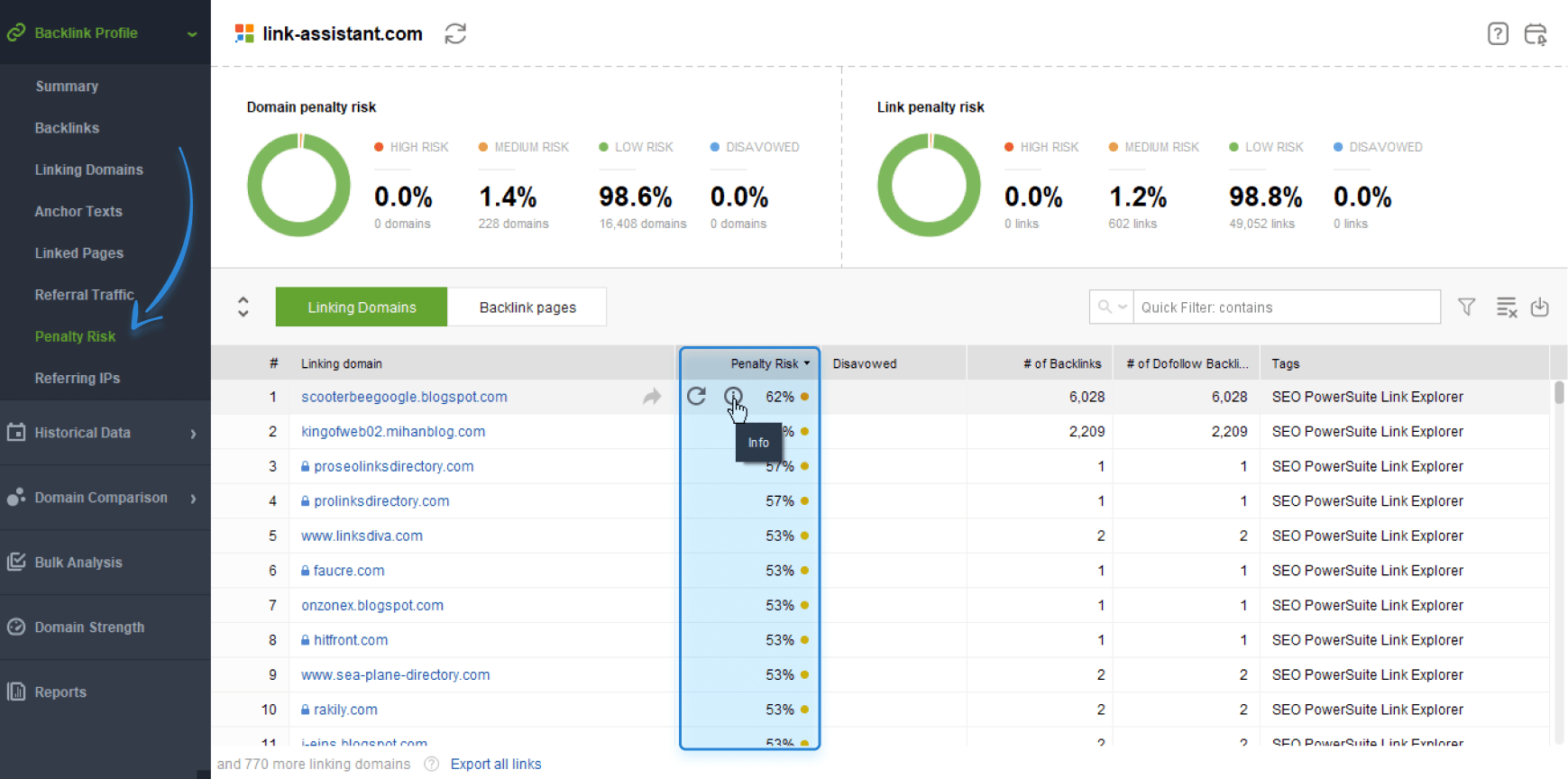This screenshot has width=1568, height=779.
Task: Click the 602 links medium risk count
Action: [1132, 224]
